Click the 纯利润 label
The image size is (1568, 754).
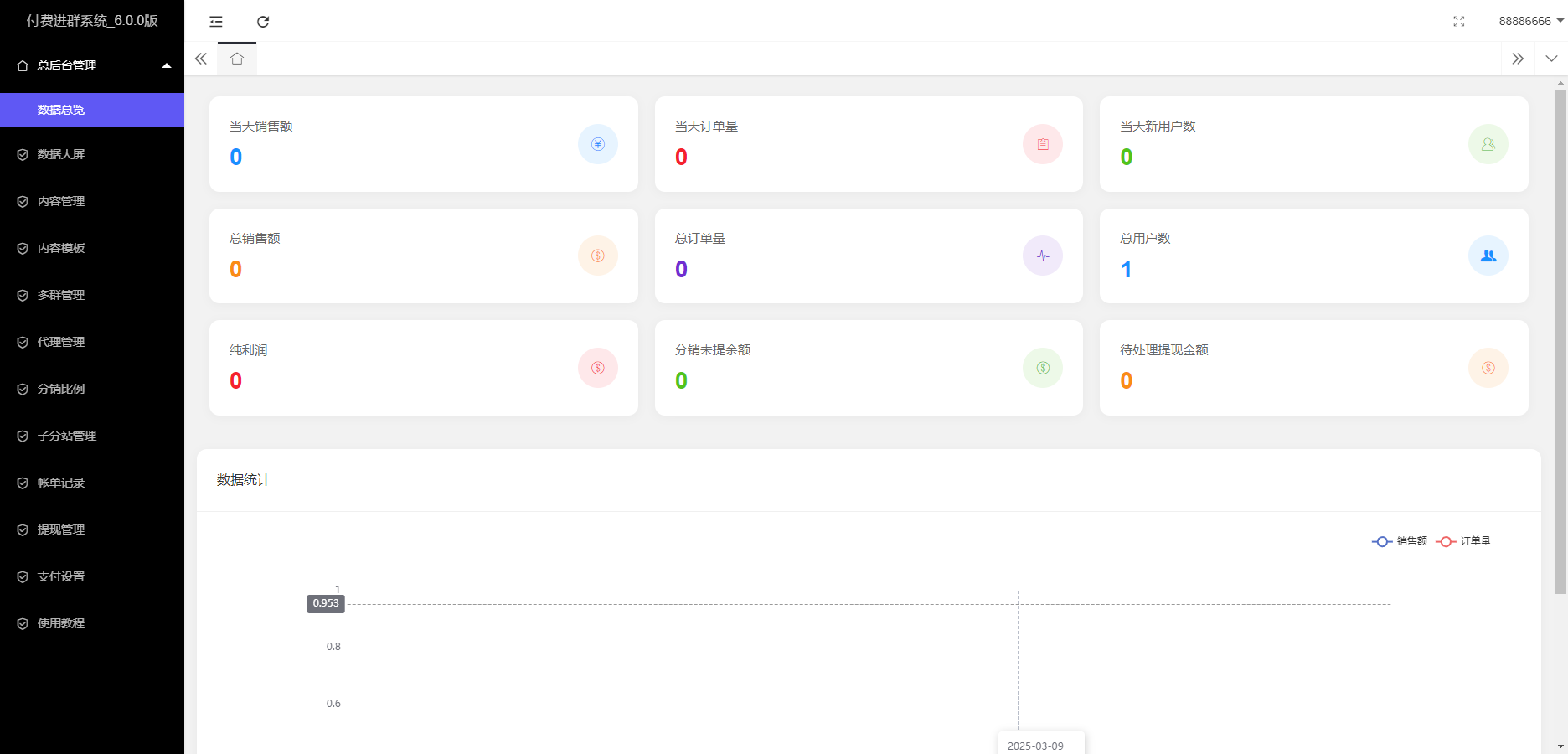249,350
